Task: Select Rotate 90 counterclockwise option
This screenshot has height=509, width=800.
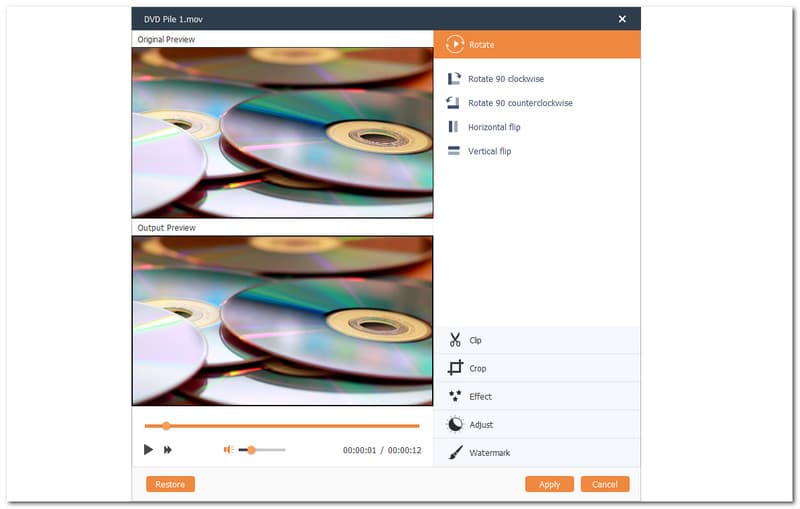Action: pos(520,103)
